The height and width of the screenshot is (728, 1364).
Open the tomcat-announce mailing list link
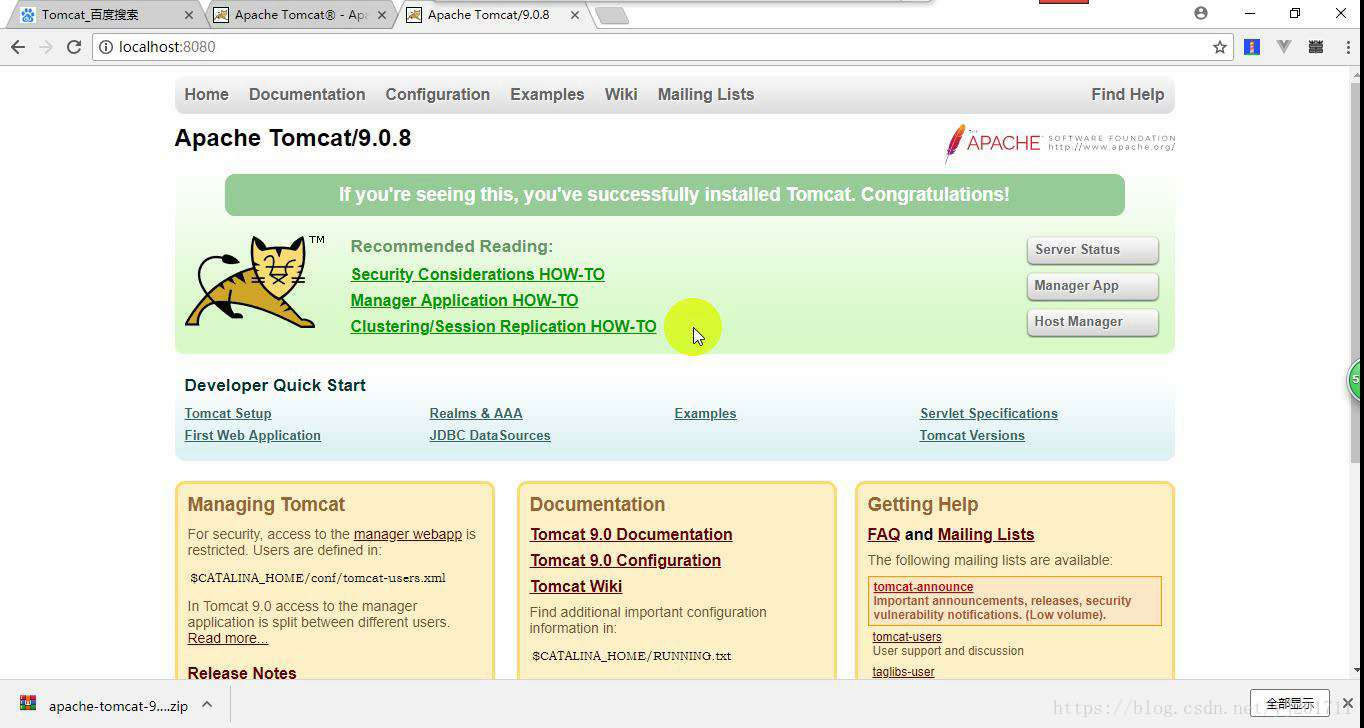point(923,587)
